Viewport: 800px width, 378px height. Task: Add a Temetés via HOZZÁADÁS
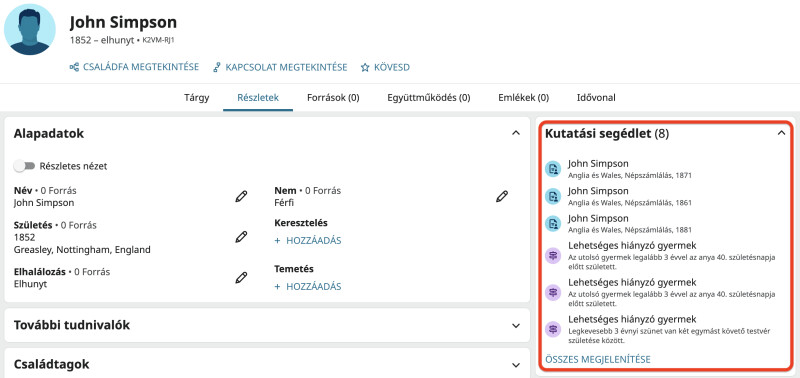[x=308, y=287]
